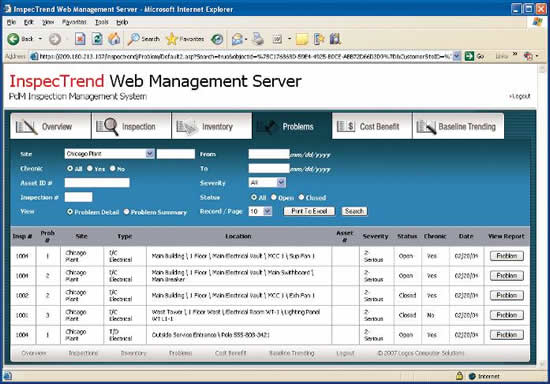The height and width of the screenshot is (384, 550).
Task: Click the Print To Excel button
Action: click(x=309, y=211)
